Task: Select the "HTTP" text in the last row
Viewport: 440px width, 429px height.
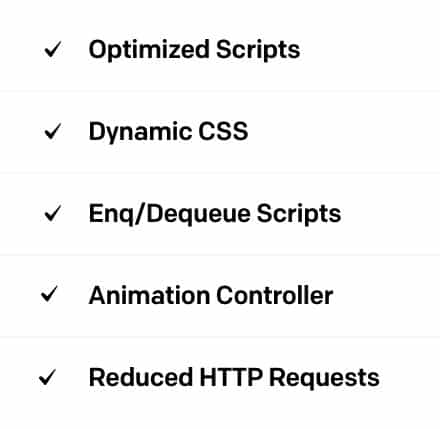Action: point(231,377)
